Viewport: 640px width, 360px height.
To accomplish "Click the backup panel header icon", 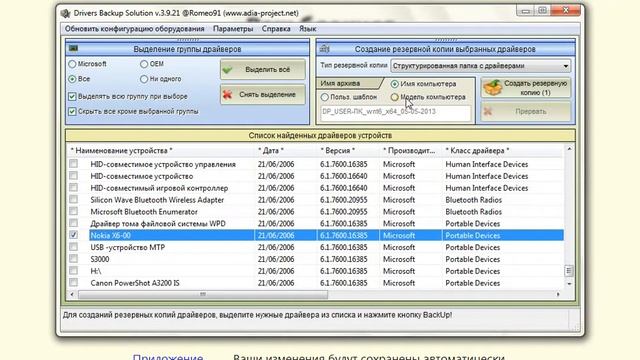I will 324,49.
